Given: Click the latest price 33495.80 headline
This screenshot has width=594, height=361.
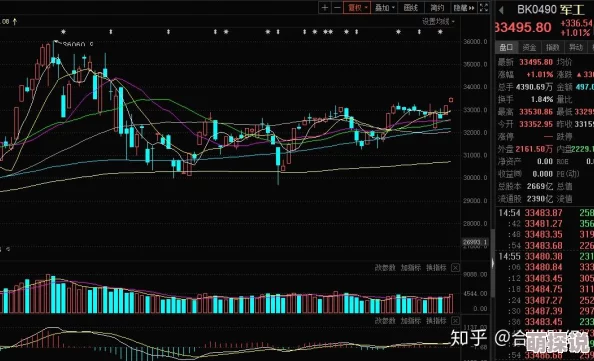Looking at the screenshot, I should tap(523, 28).
